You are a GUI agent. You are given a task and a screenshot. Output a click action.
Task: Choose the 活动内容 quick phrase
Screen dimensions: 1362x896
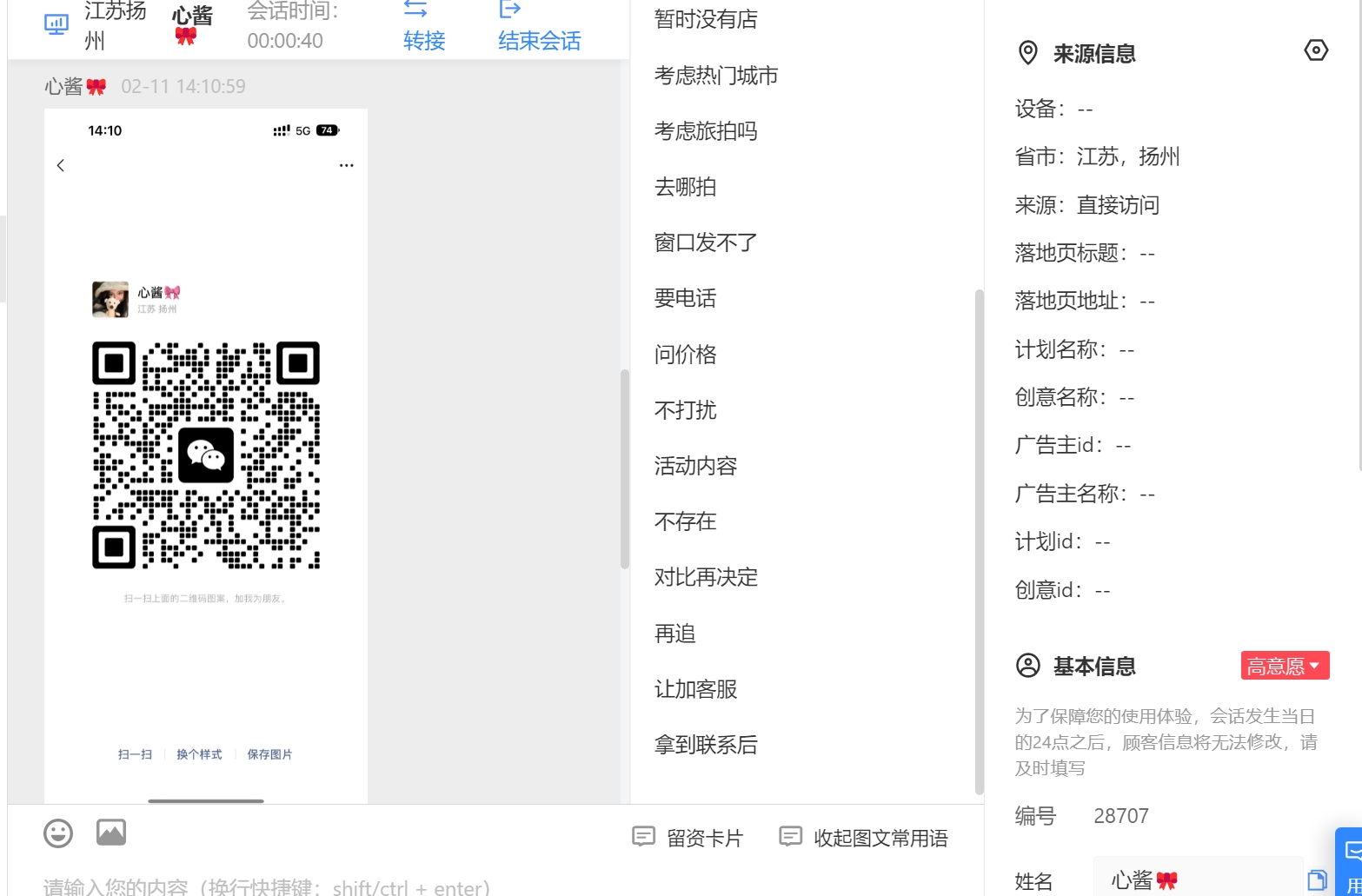click(695, 466)
